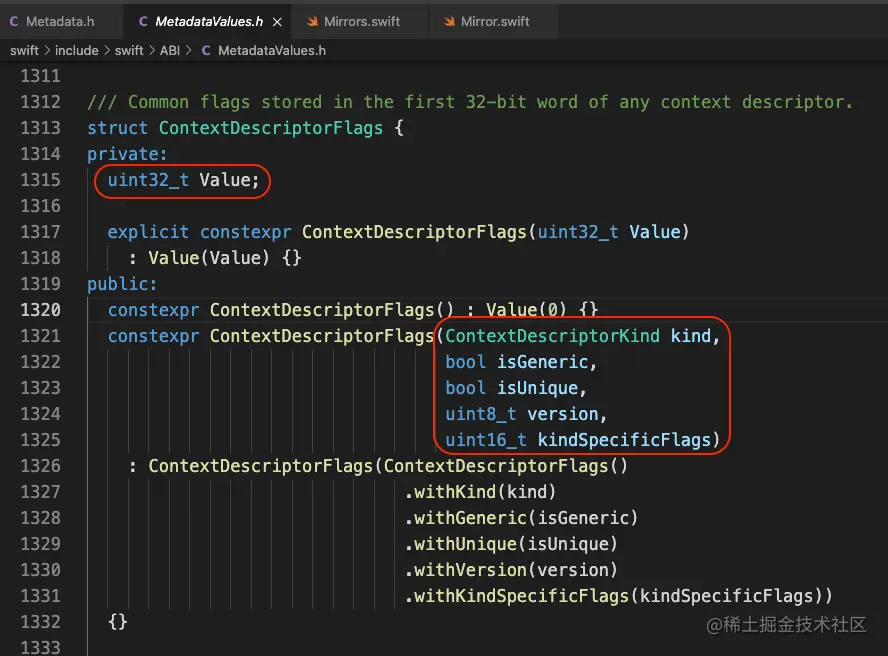888x656 pixels.
Task: Open the 'include' breadcrumb folder
Action: coord(76,50)
